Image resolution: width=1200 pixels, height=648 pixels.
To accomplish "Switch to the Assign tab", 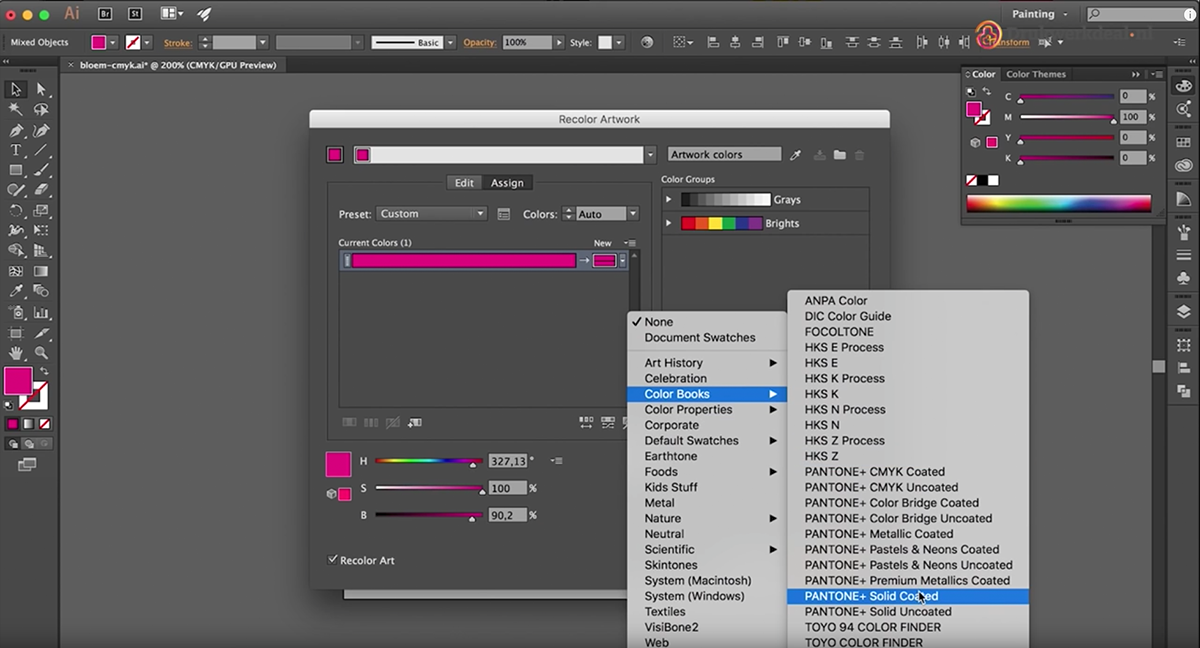I will (507, 183).
